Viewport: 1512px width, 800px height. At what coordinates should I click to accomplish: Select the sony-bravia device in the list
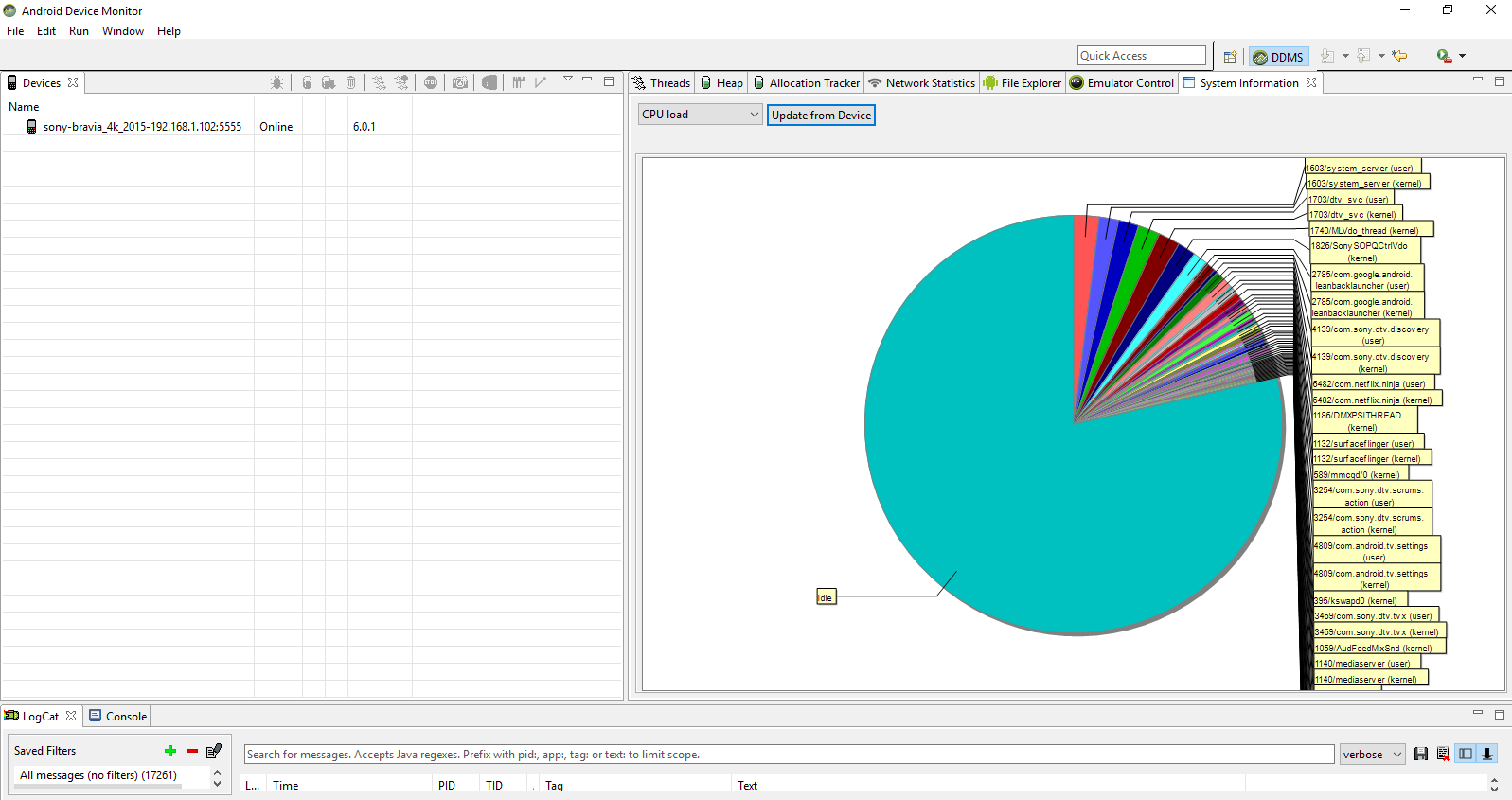(x=142, y=127)
